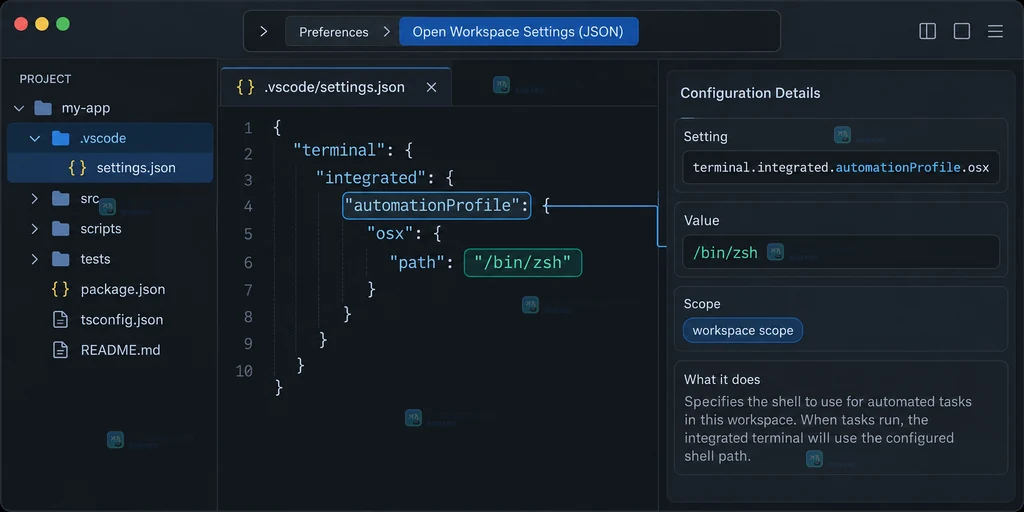
Task: Click the scripts folder icon
Action: click(x=60, y=229)
